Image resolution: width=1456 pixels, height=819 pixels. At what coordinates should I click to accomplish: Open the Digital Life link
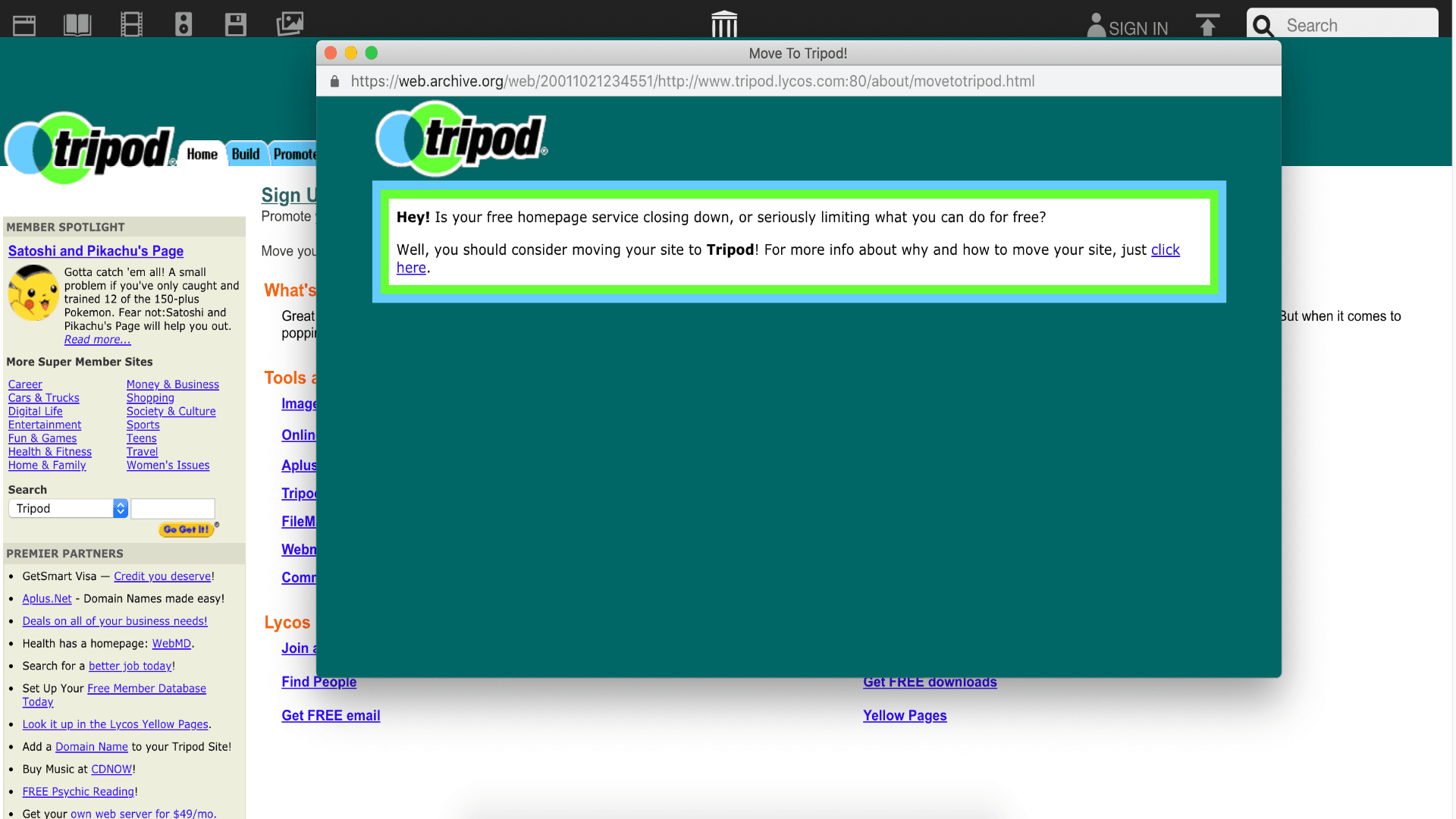(35, 412)
